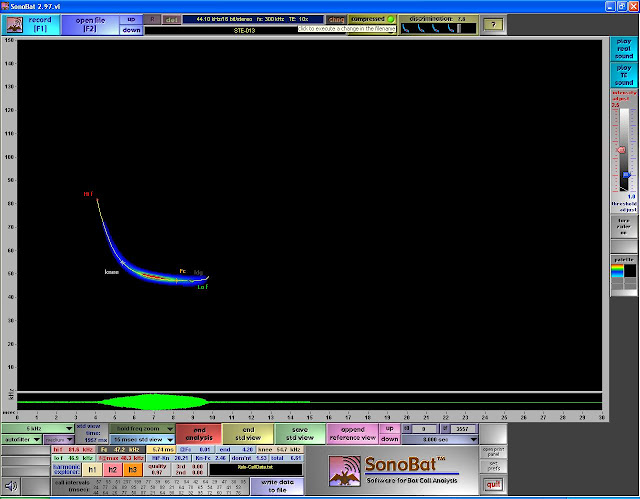Click the CallData.txt output file field

pyautogui.click(x=256, y=469)
